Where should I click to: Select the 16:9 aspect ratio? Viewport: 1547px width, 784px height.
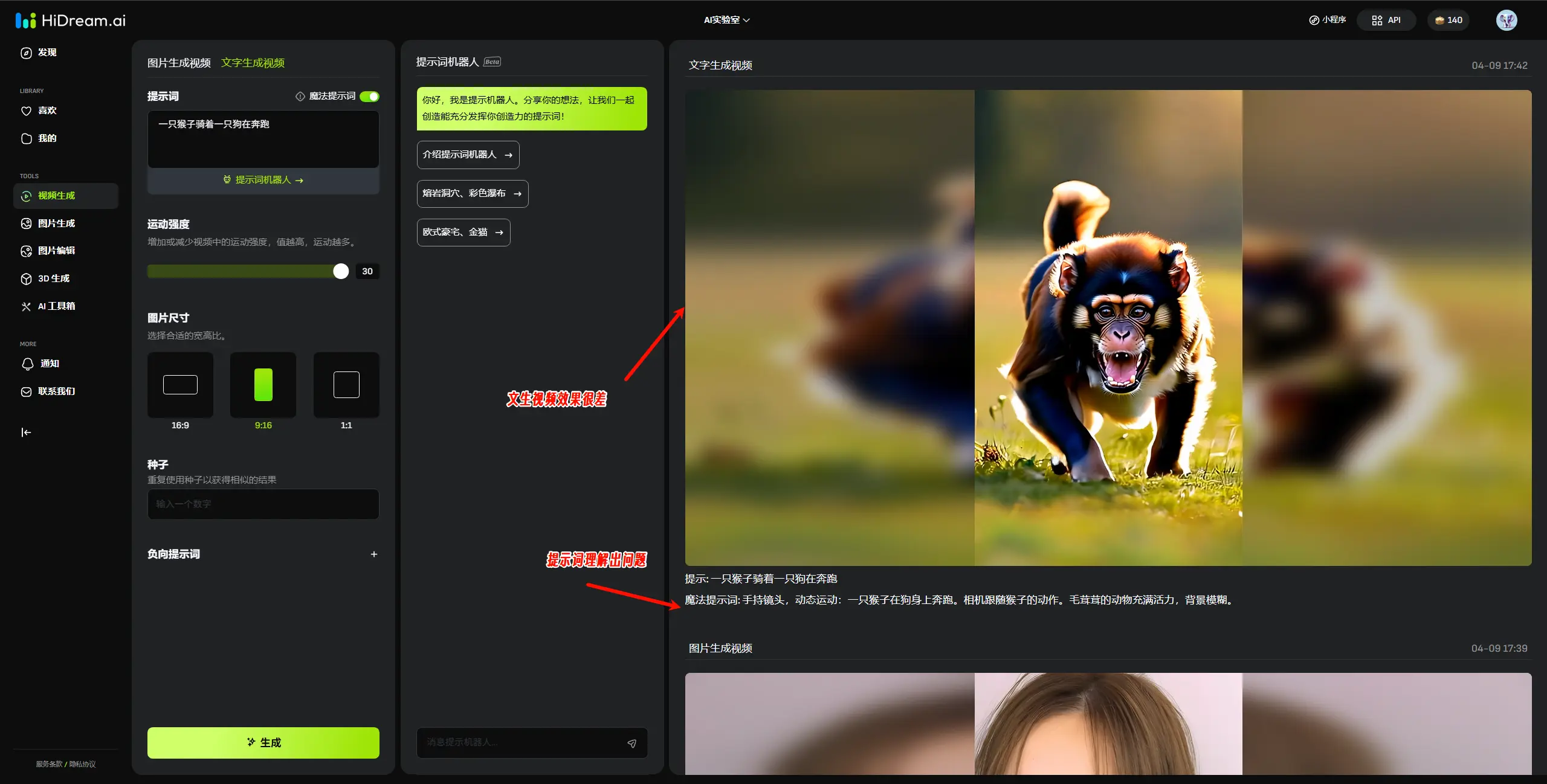(180, 385)
